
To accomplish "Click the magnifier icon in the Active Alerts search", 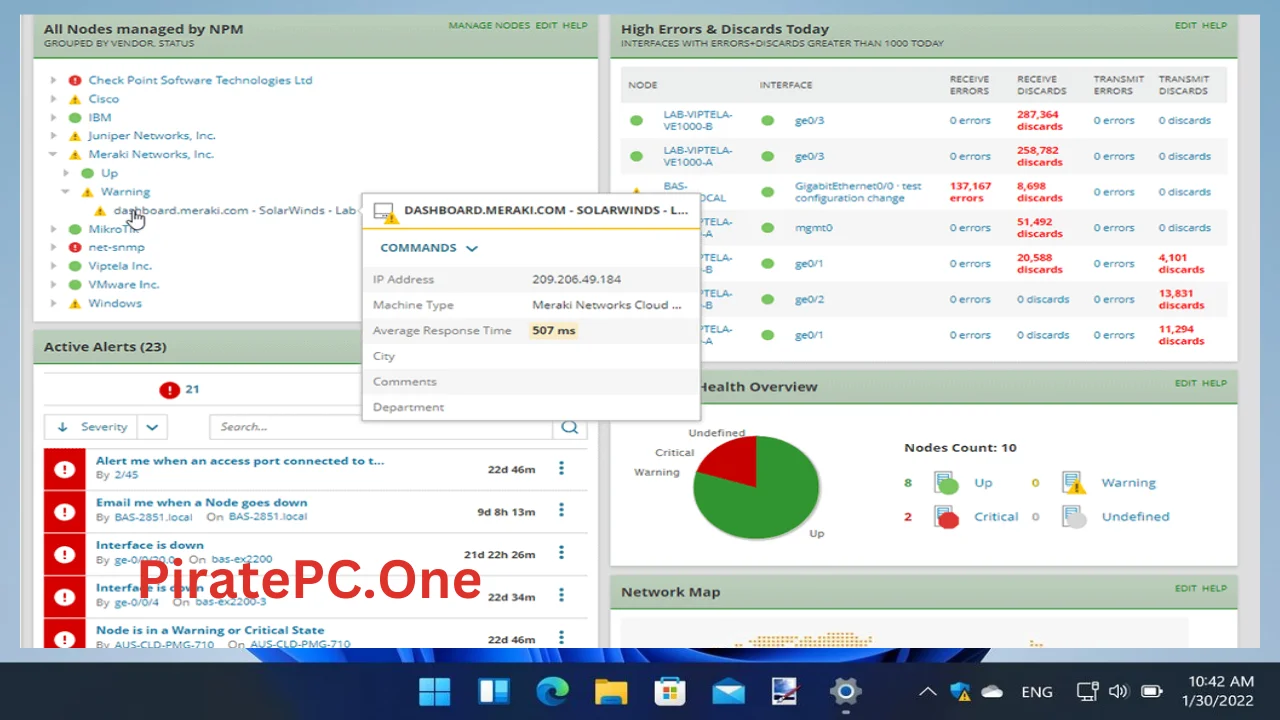I will (570, 427).
